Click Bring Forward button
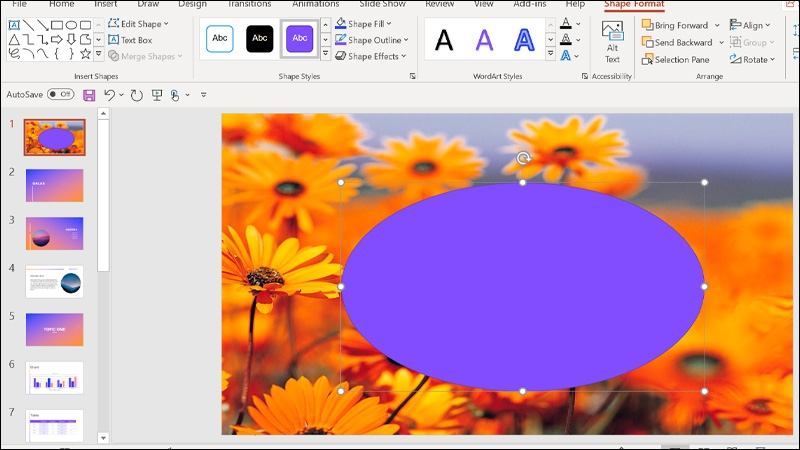 (x=675, y=25)
